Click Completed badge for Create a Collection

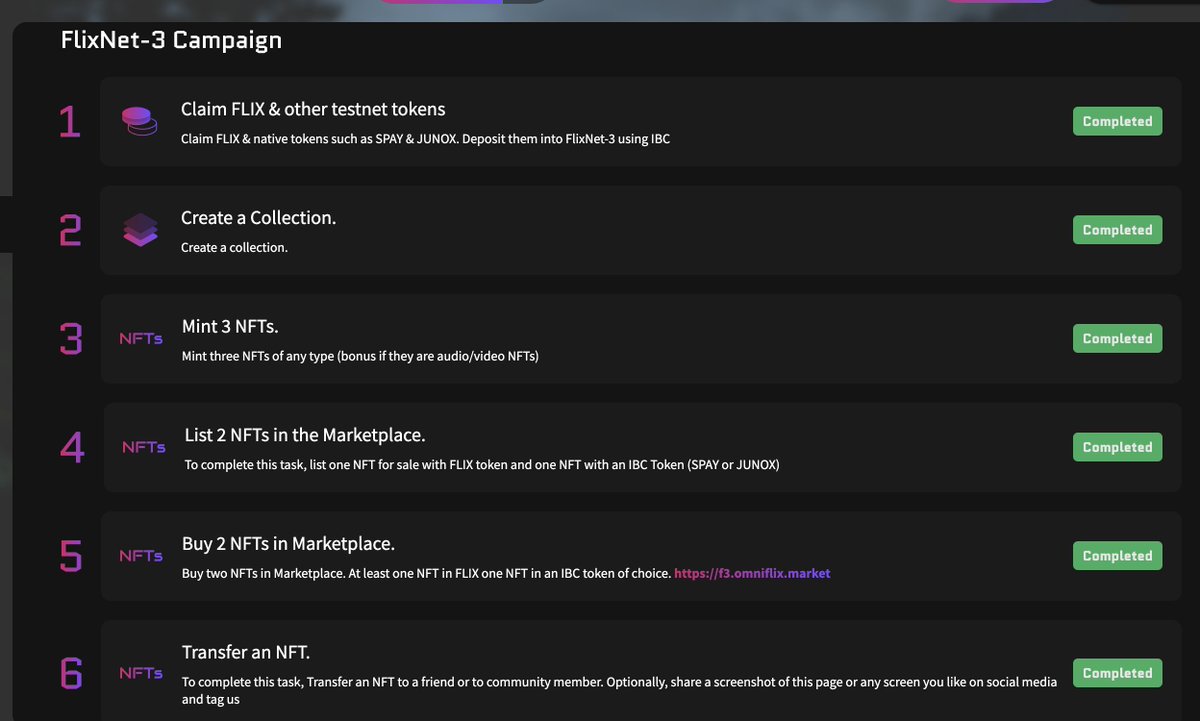pyautogui.click(x=1118, y=230)
